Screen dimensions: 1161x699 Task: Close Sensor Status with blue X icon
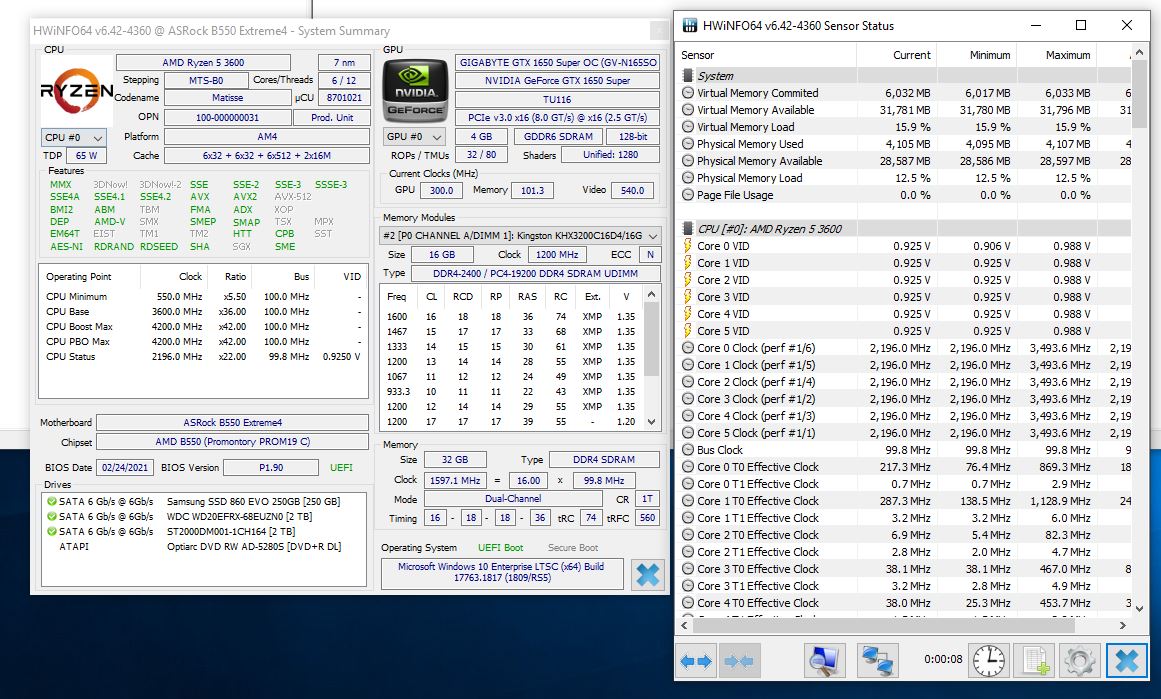pos(1125,660)
